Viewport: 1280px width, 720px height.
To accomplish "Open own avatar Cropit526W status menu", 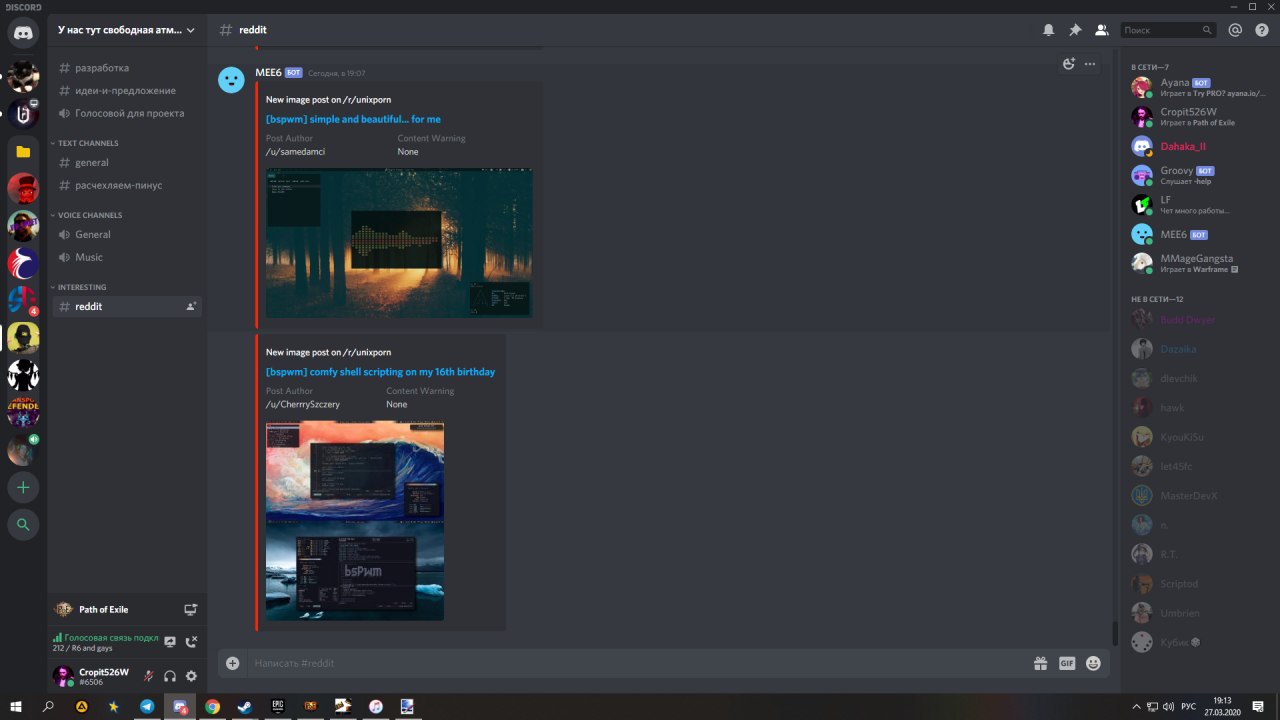I will tap(63, 676).
